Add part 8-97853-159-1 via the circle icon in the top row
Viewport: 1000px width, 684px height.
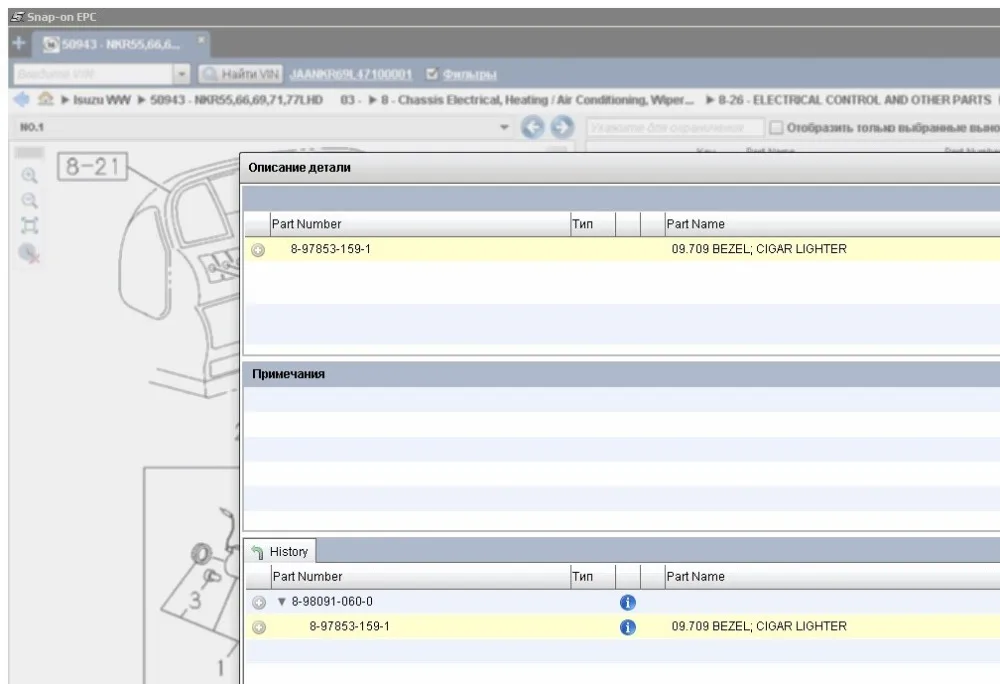258,250
